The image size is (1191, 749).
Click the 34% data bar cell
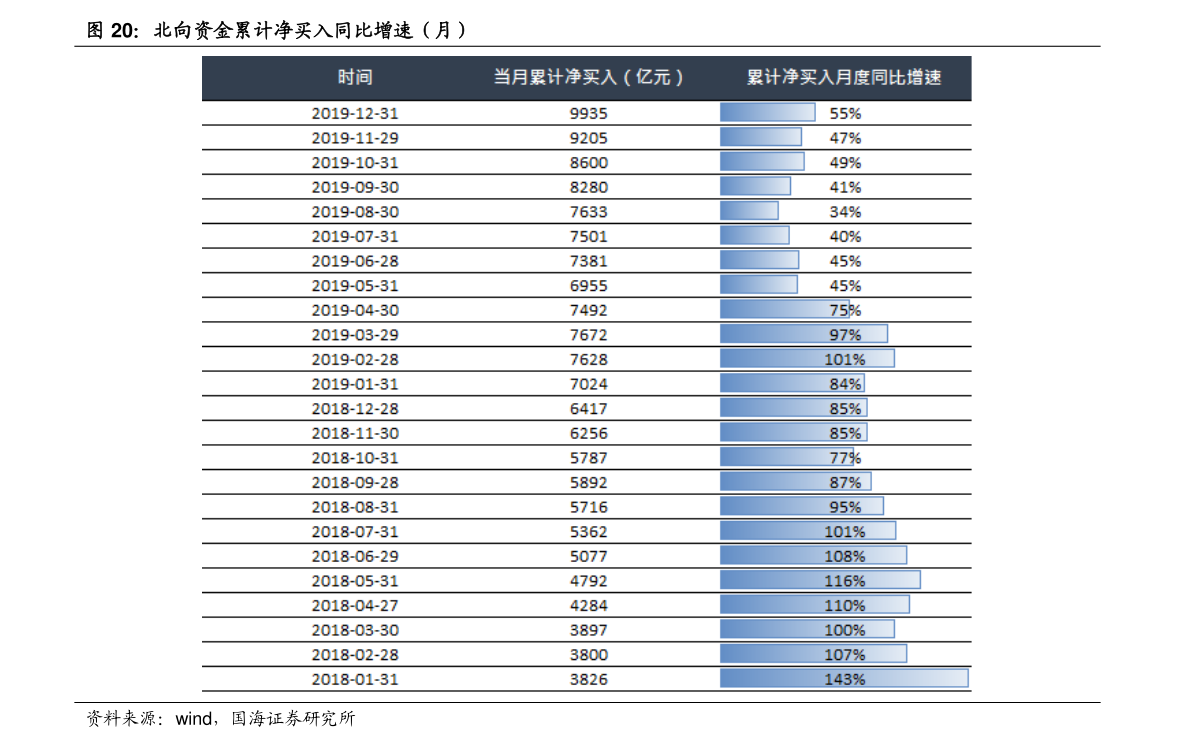click(x=844, y=212)
